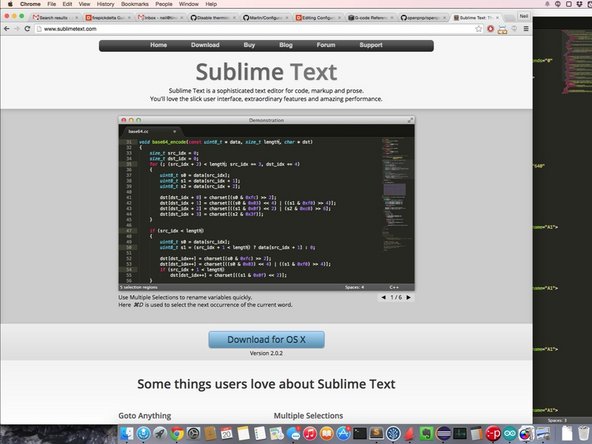Open iTunes in the dock
This screenshot has height=444, width=592.
click(x=310, y=434)
